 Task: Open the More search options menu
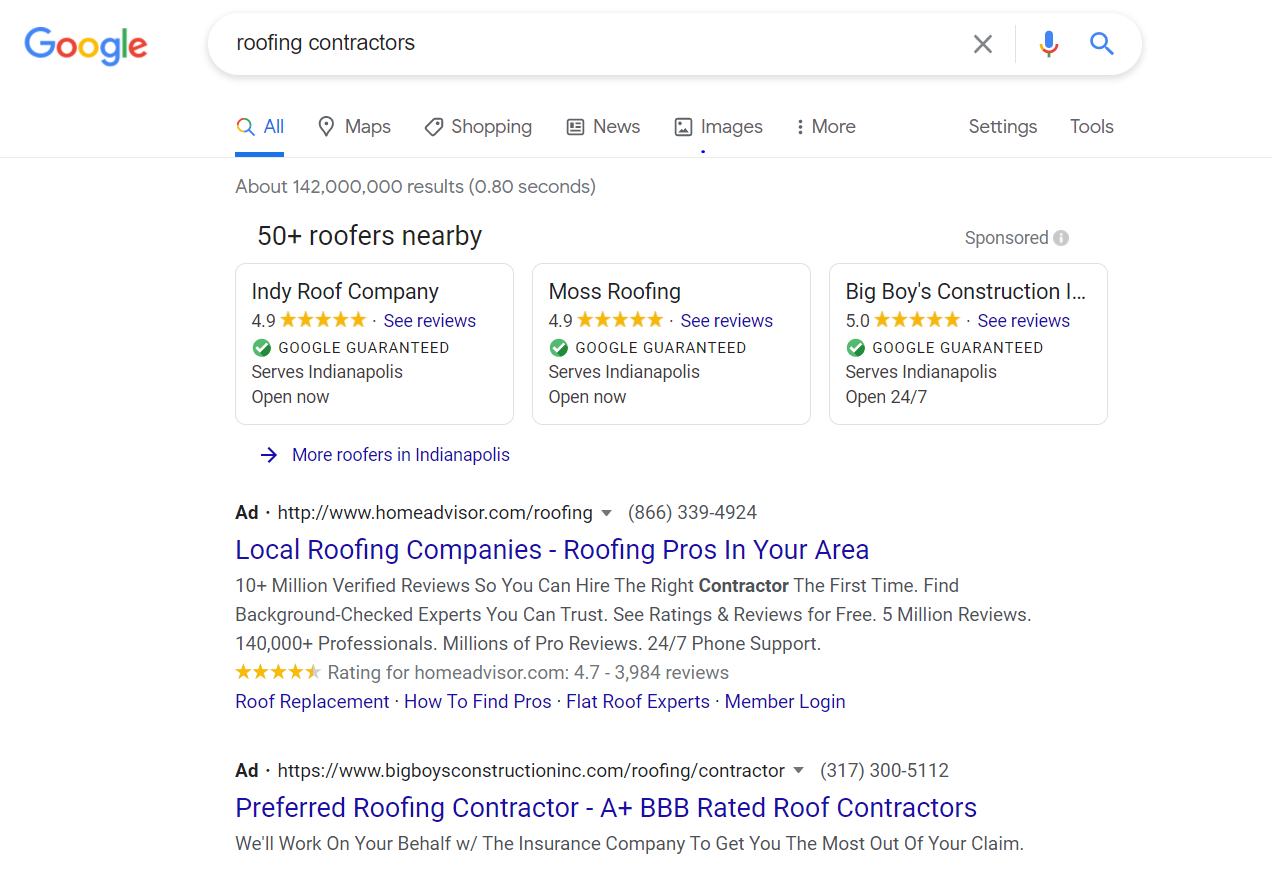pyautogui.click(x=825, y=126)
